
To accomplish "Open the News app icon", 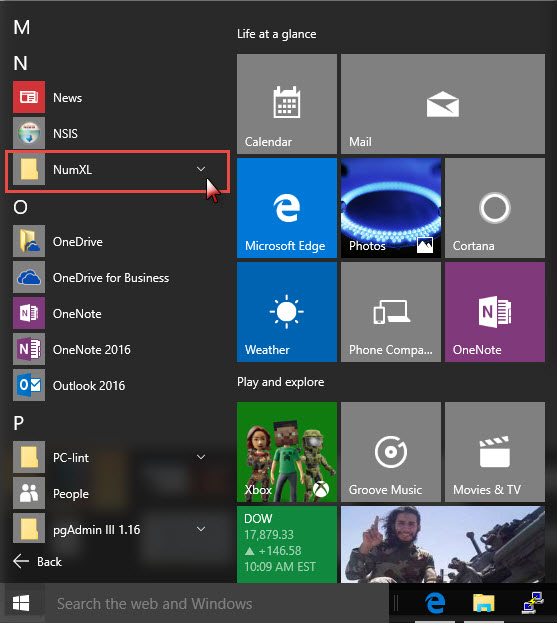I will [29, 97].
